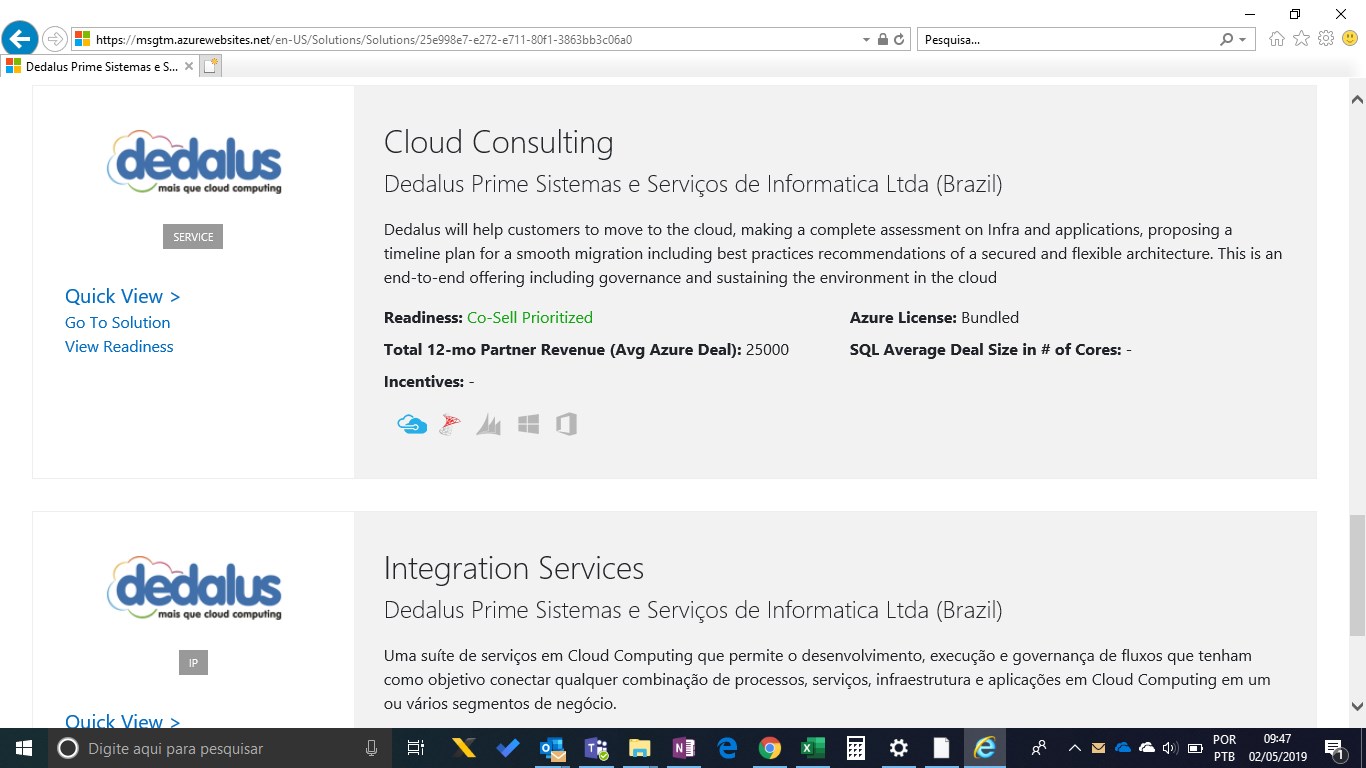Click the Dynamics product icon
1366x768 pixels.
488,424
